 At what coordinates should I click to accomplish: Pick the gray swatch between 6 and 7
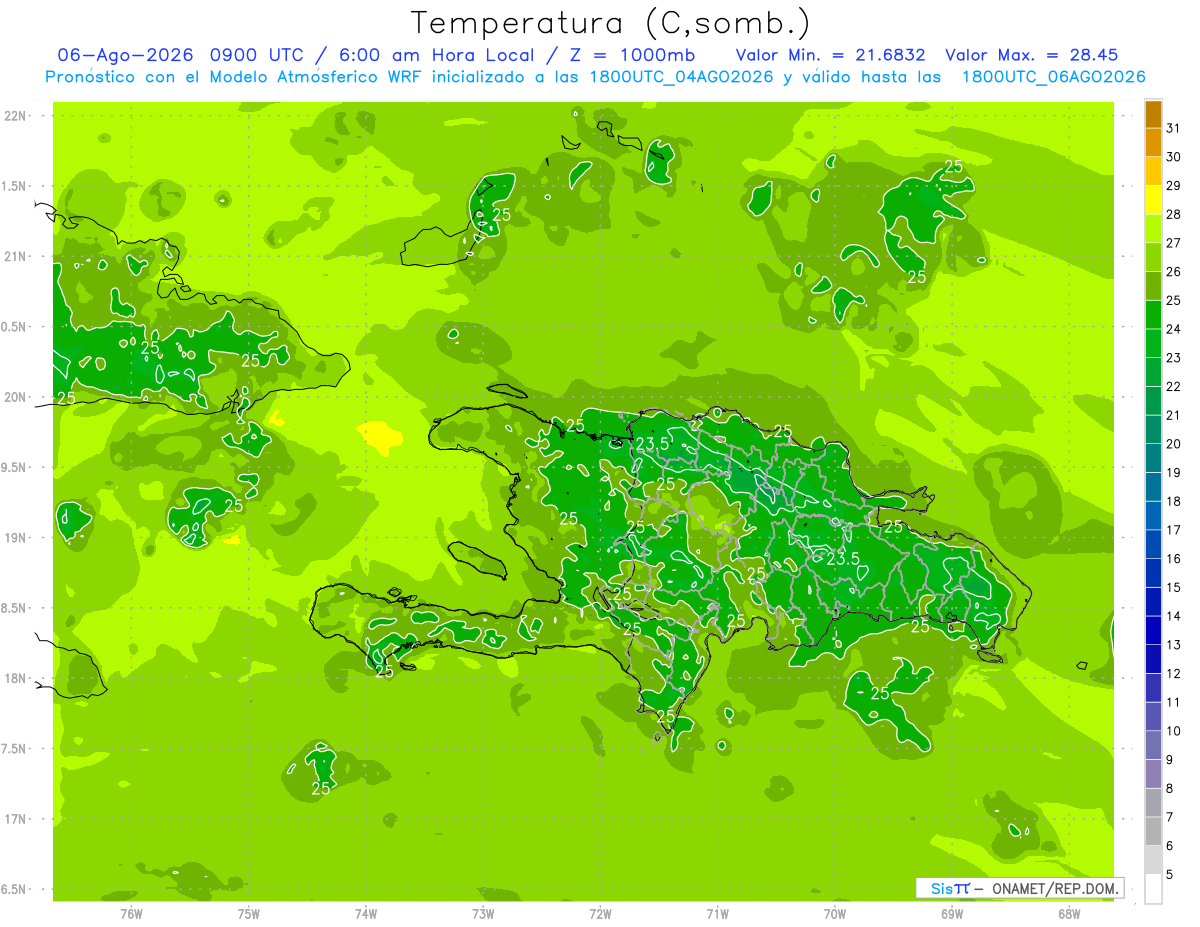click(x=1153, y=831)
